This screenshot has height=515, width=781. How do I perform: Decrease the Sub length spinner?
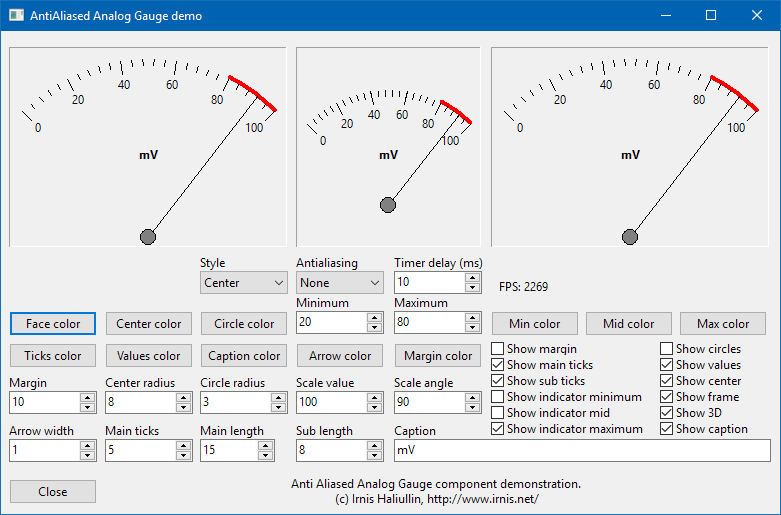(x=374, y=455)
